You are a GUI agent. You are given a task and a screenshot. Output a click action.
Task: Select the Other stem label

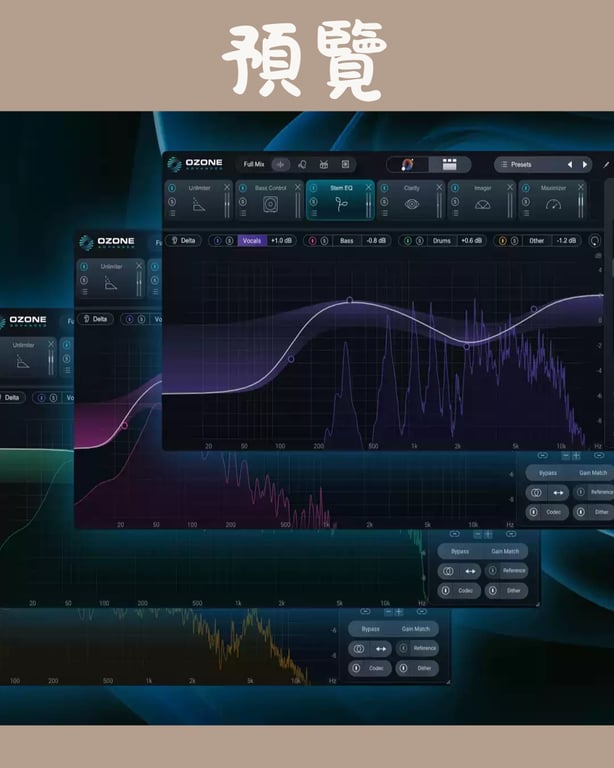coord(537,240)
